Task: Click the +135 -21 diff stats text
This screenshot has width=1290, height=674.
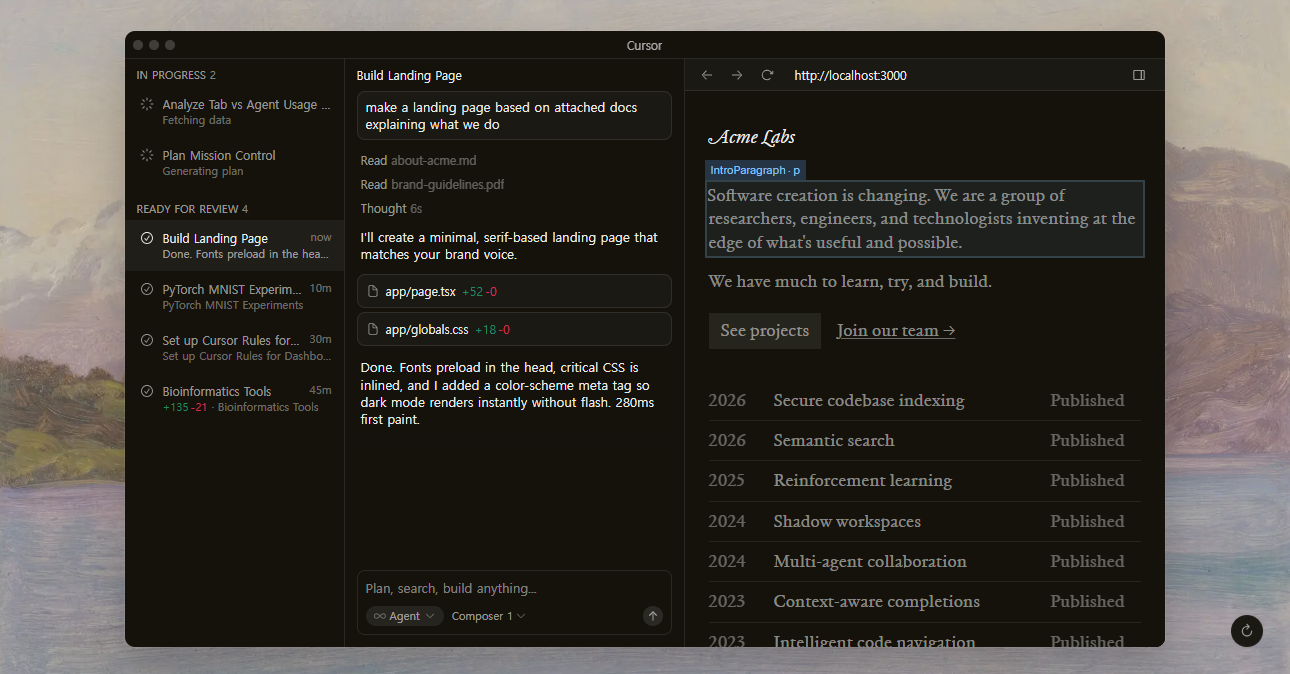Action: click(185, 407)
